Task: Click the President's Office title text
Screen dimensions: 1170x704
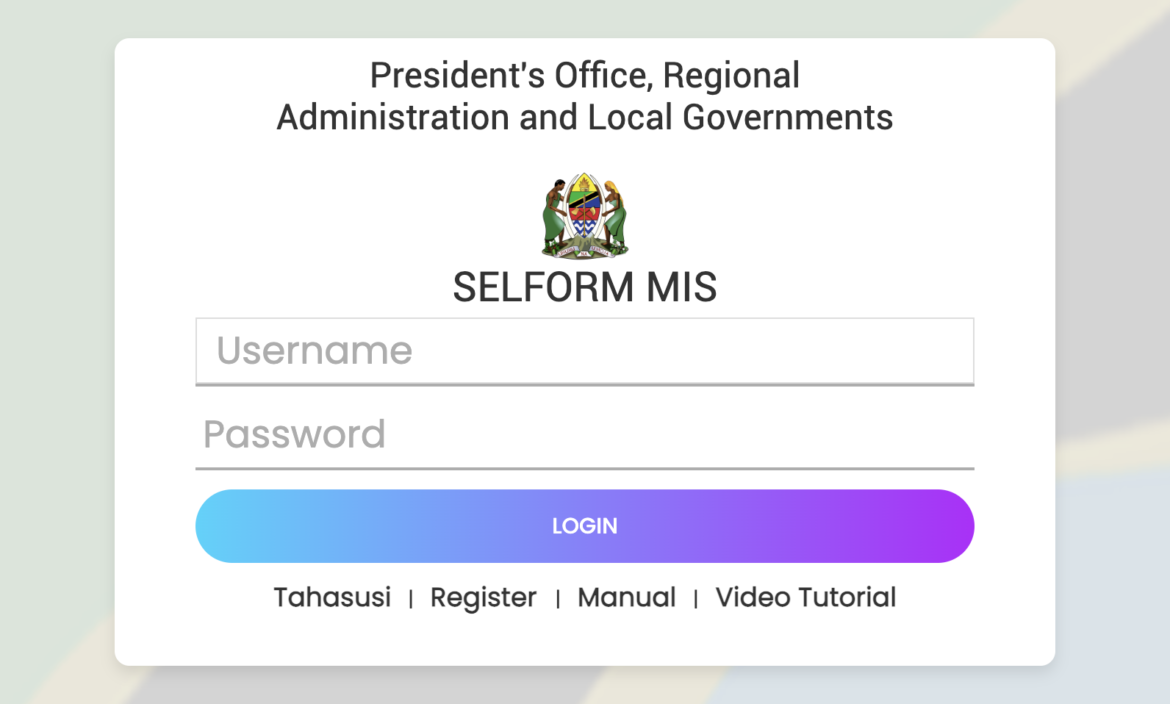Action: pos(585,75)
